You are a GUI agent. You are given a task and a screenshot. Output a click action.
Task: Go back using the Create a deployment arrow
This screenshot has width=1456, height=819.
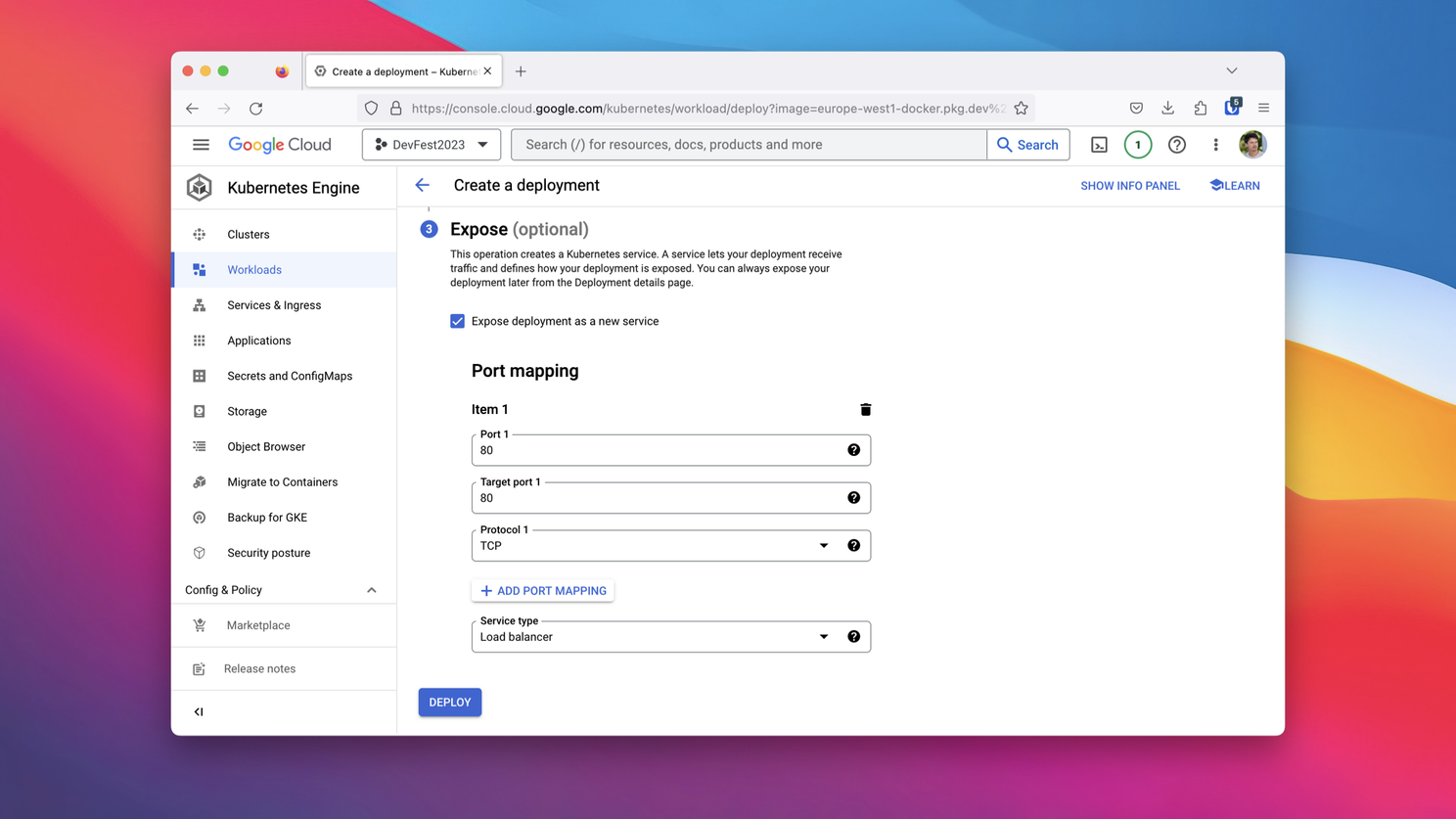pyautogui.click(x=423, y=185)
